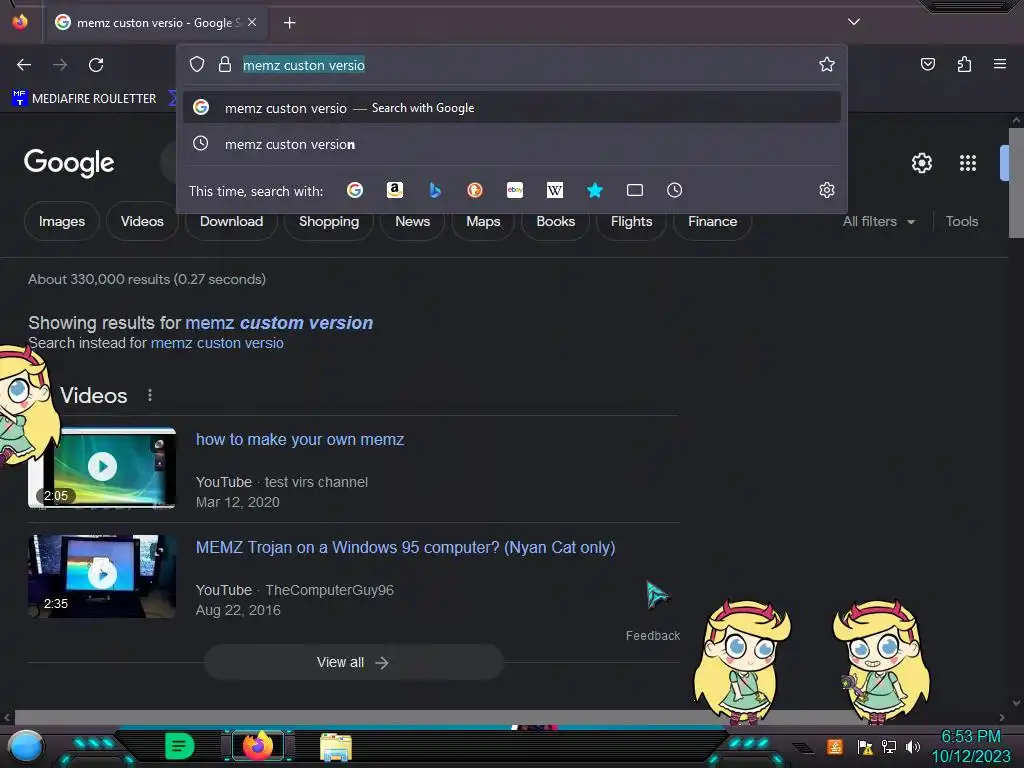Open the MEDIAFIRE ROULETTER bookmark
This screenshot has height=768, width=1024.
tap(84, 99)
